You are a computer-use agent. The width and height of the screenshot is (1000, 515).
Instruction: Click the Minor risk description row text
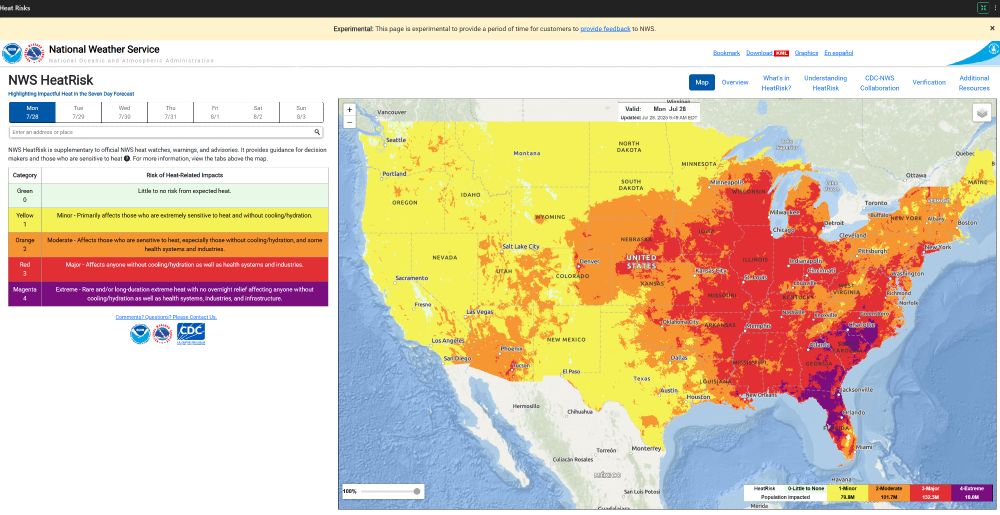(185, 215)
